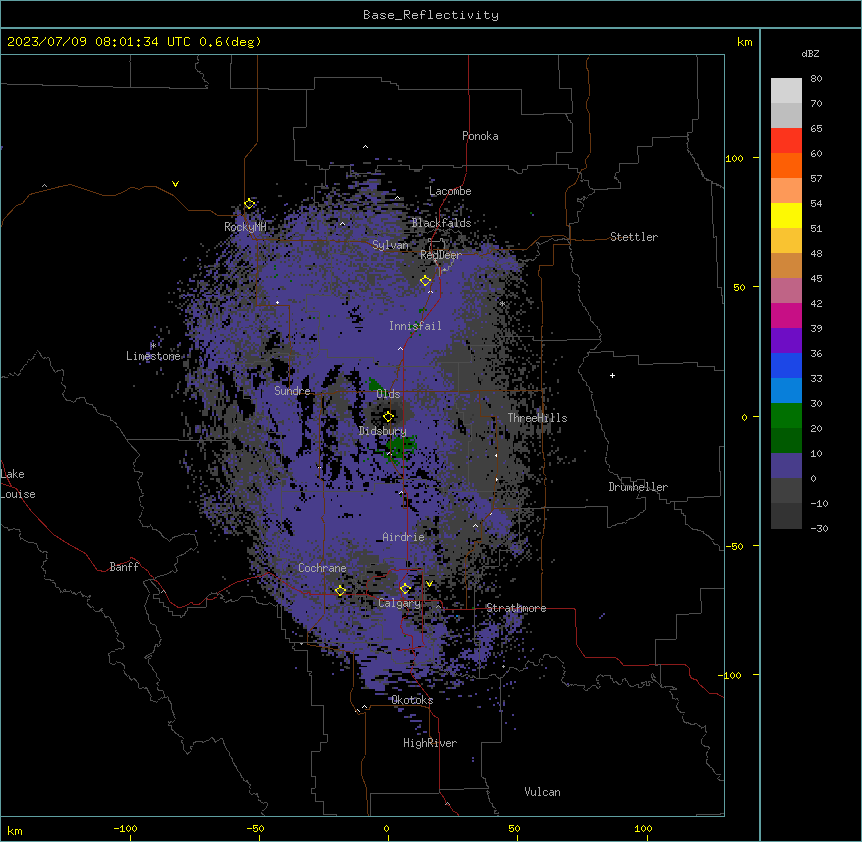The width and height of the screenshot is (862, 842).
Task: Pick the darkest gray -30 to -10 swatch
Action: tap(786, 516)
